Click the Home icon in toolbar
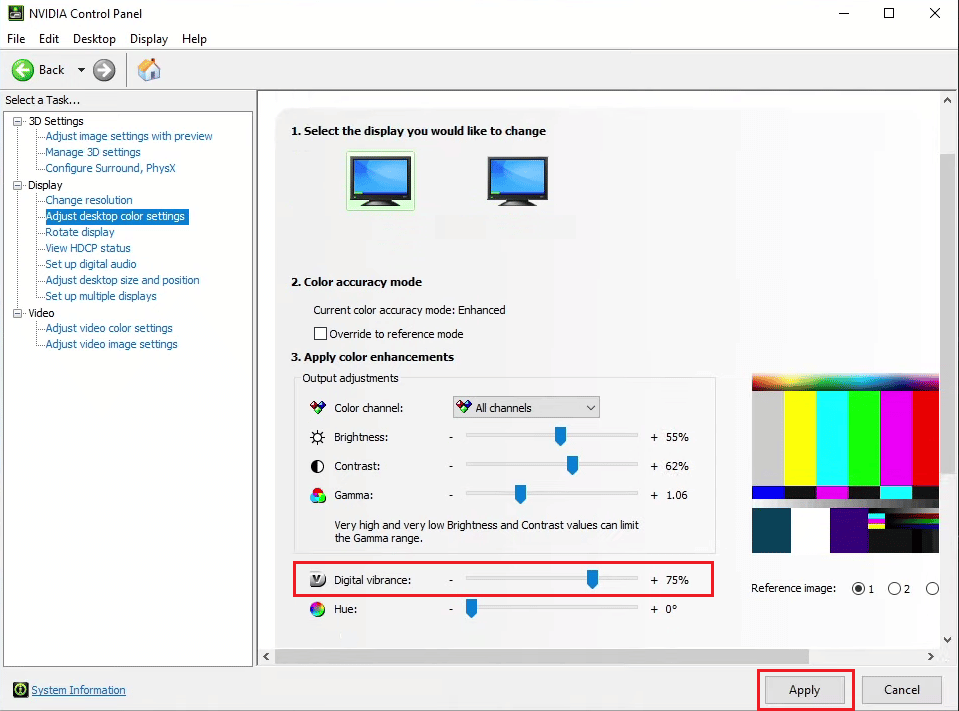The width and height of the screenshot is (959, 711). [x=149, y=70]
